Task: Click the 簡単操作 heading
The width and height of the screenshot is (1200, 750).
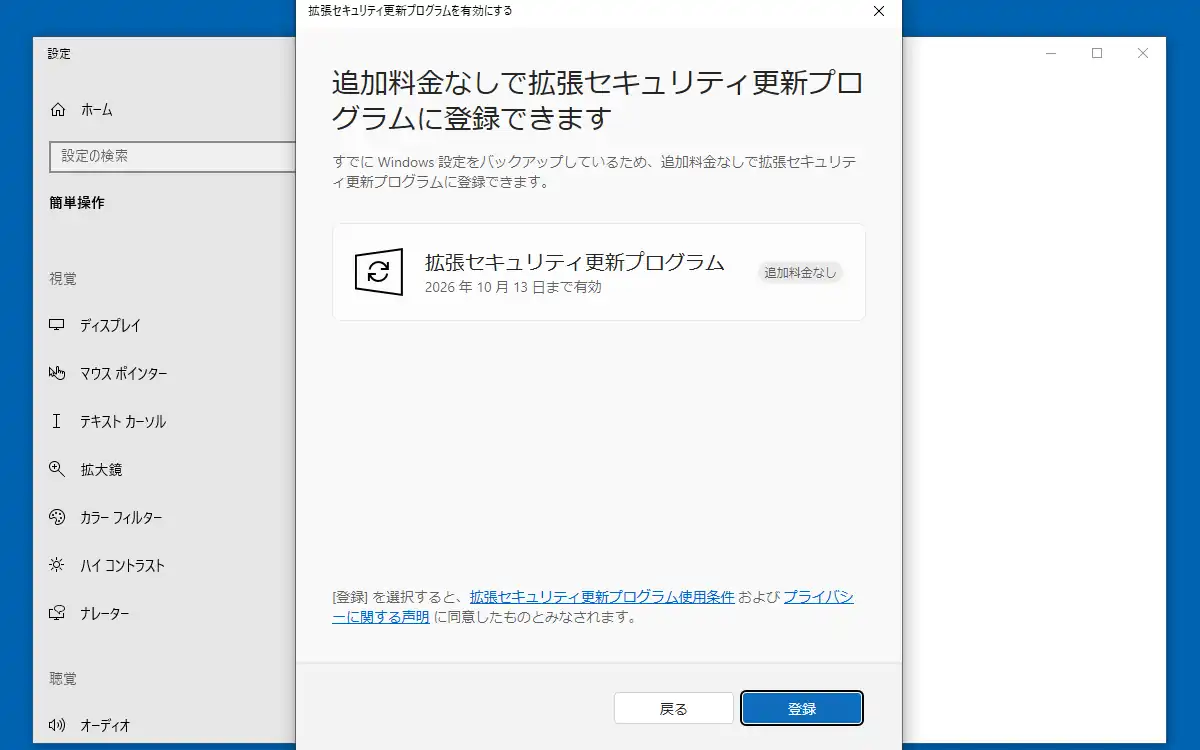Action: click(77, 203)
